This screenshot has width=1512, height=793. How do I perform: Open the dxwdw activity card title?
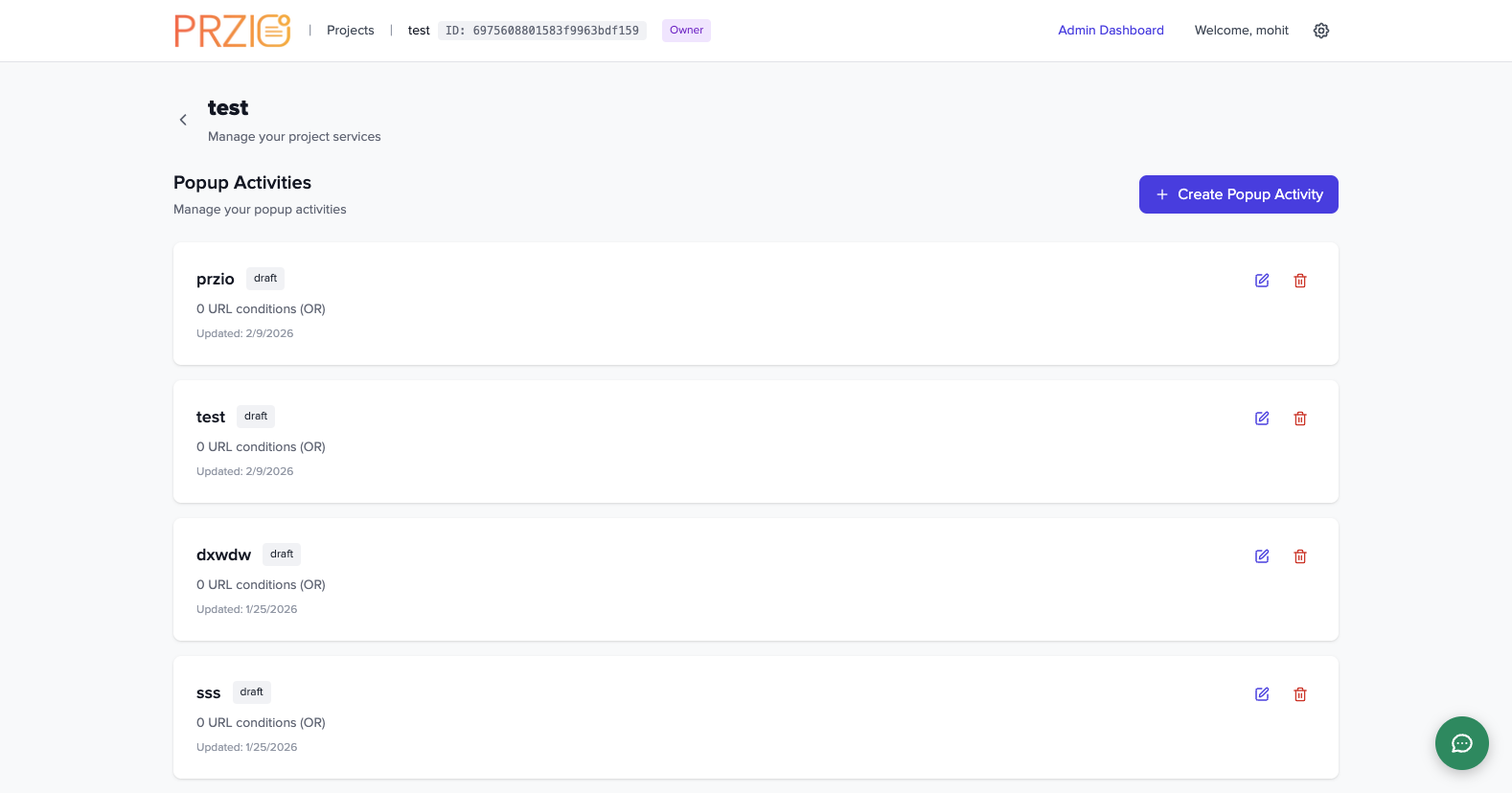pos(223,555)
